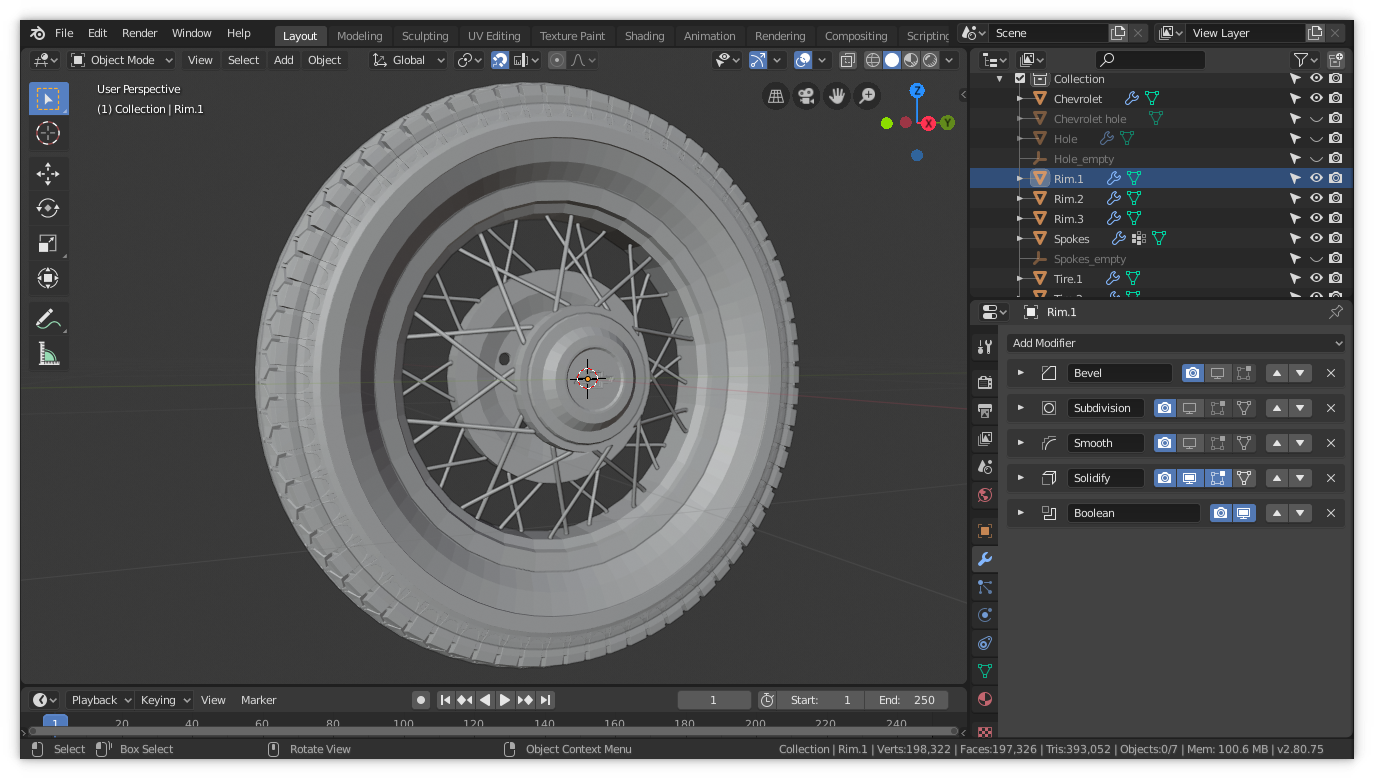Open Add Modifier dropdown
The height and width of the screenshot is (779, 1374).
click(x=1176, y=343)
